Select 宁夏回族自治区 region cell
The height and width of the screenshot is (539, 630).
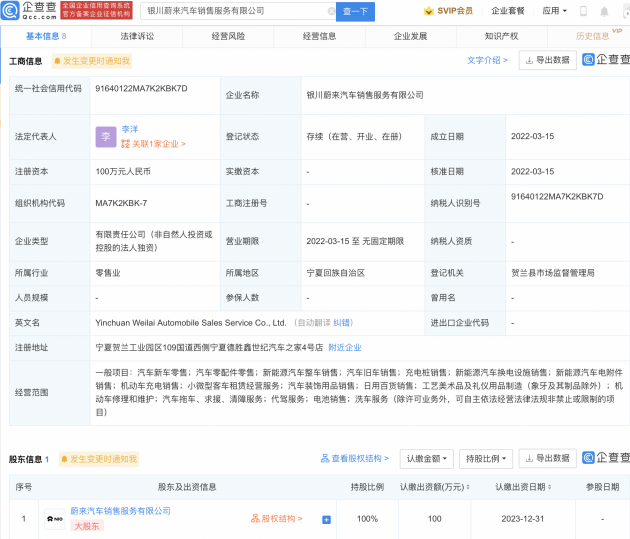[x=335, y=273]
